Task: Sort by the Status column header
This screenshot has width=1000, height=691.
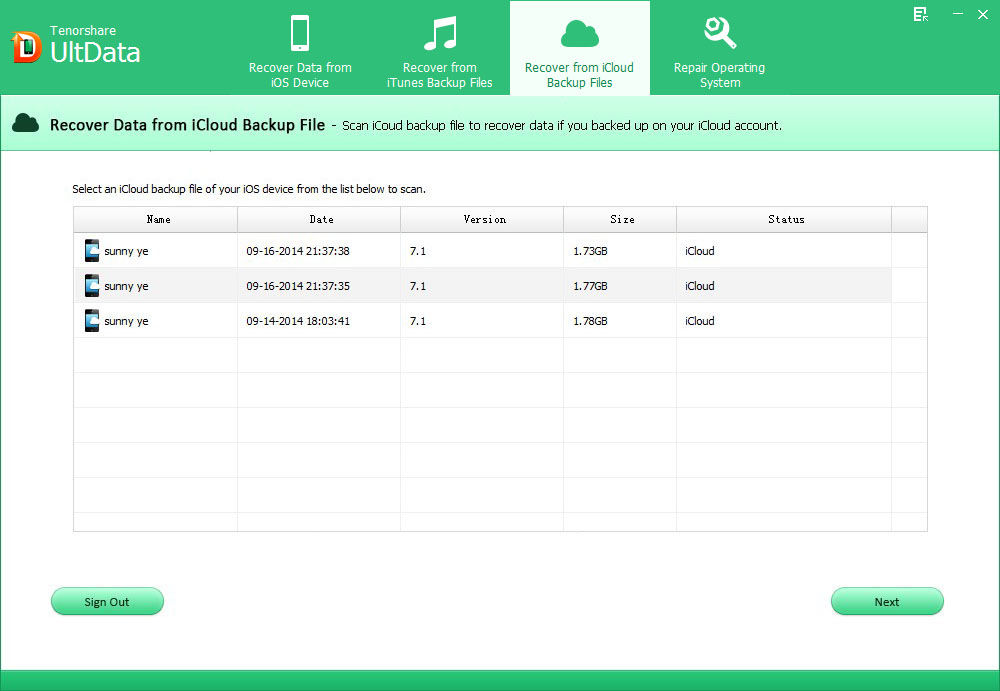Action: point(784,219)
